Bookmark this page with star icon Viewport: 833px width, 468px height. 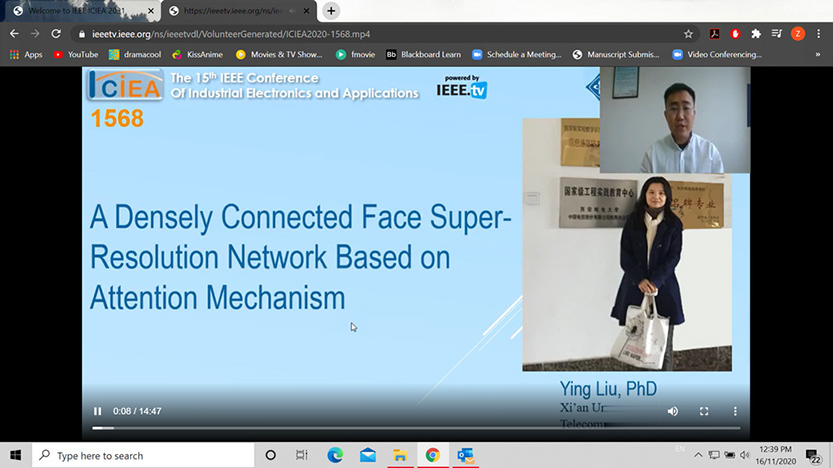coord(688,34)
